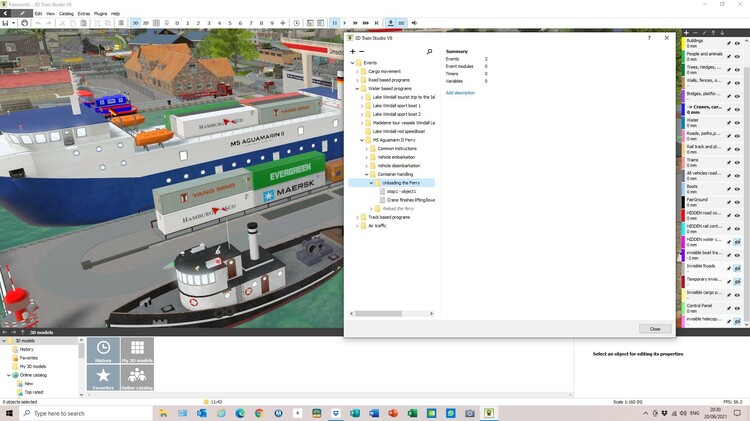Click the yellow Buildings layer color swatch
This screenshot has width=750, height=421.
pos(684,43)
